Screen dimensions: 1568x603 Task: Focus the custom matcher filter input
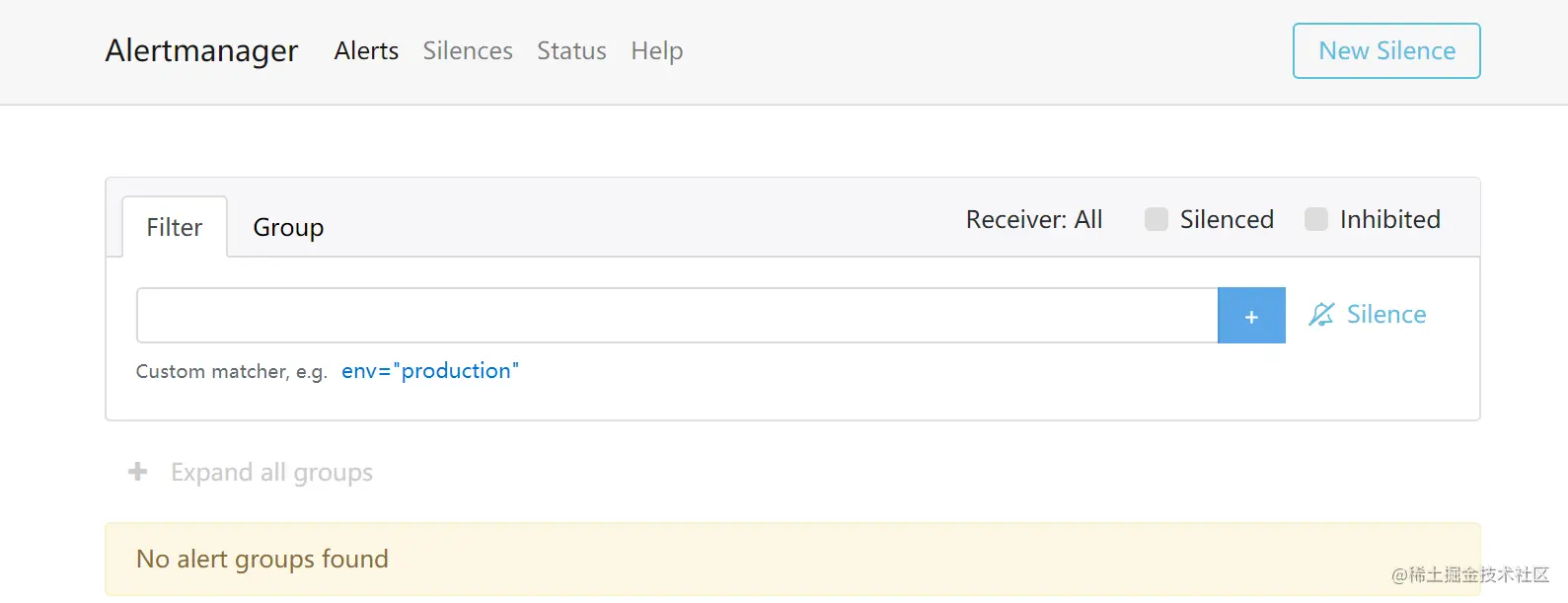[x=677, y=316]
